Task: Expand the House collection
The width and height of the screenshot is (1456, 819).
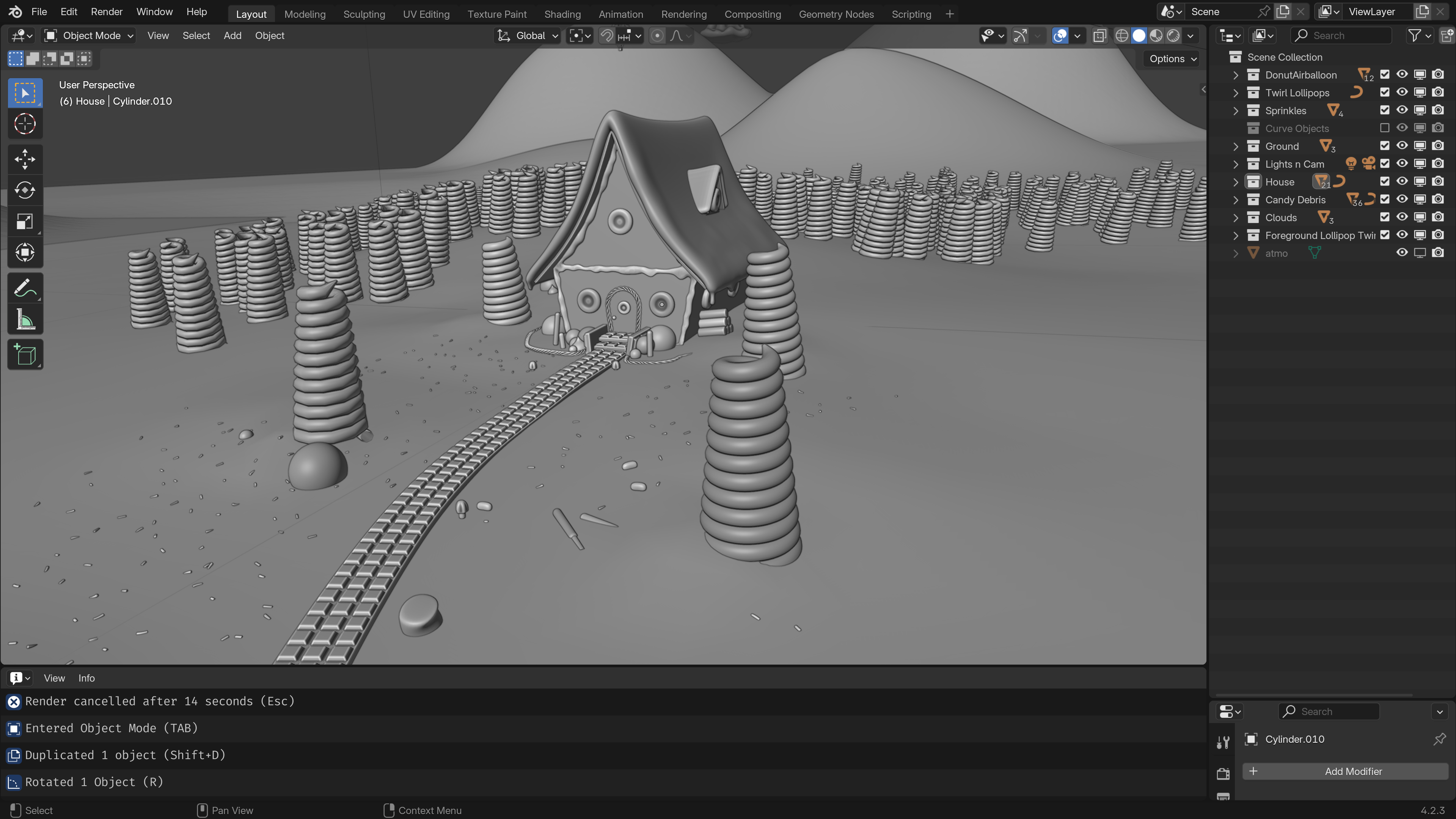Action: pos(1236,182)
